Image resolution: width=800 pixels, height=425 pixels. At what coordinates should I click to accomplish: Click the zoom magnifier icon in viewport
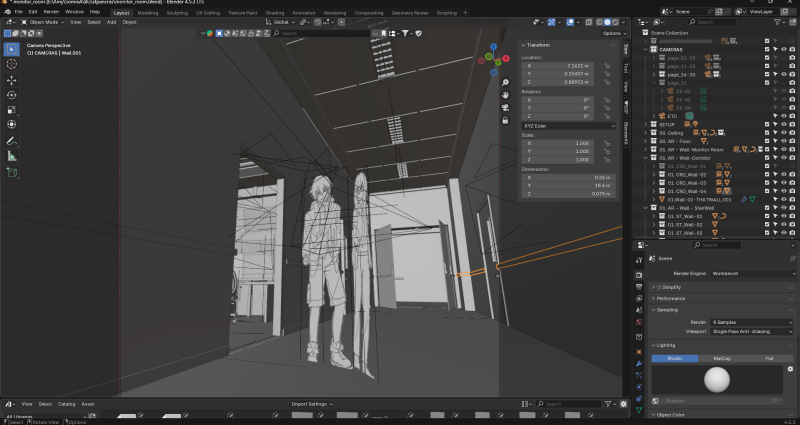pyautogui.click(x=506, y=80)
